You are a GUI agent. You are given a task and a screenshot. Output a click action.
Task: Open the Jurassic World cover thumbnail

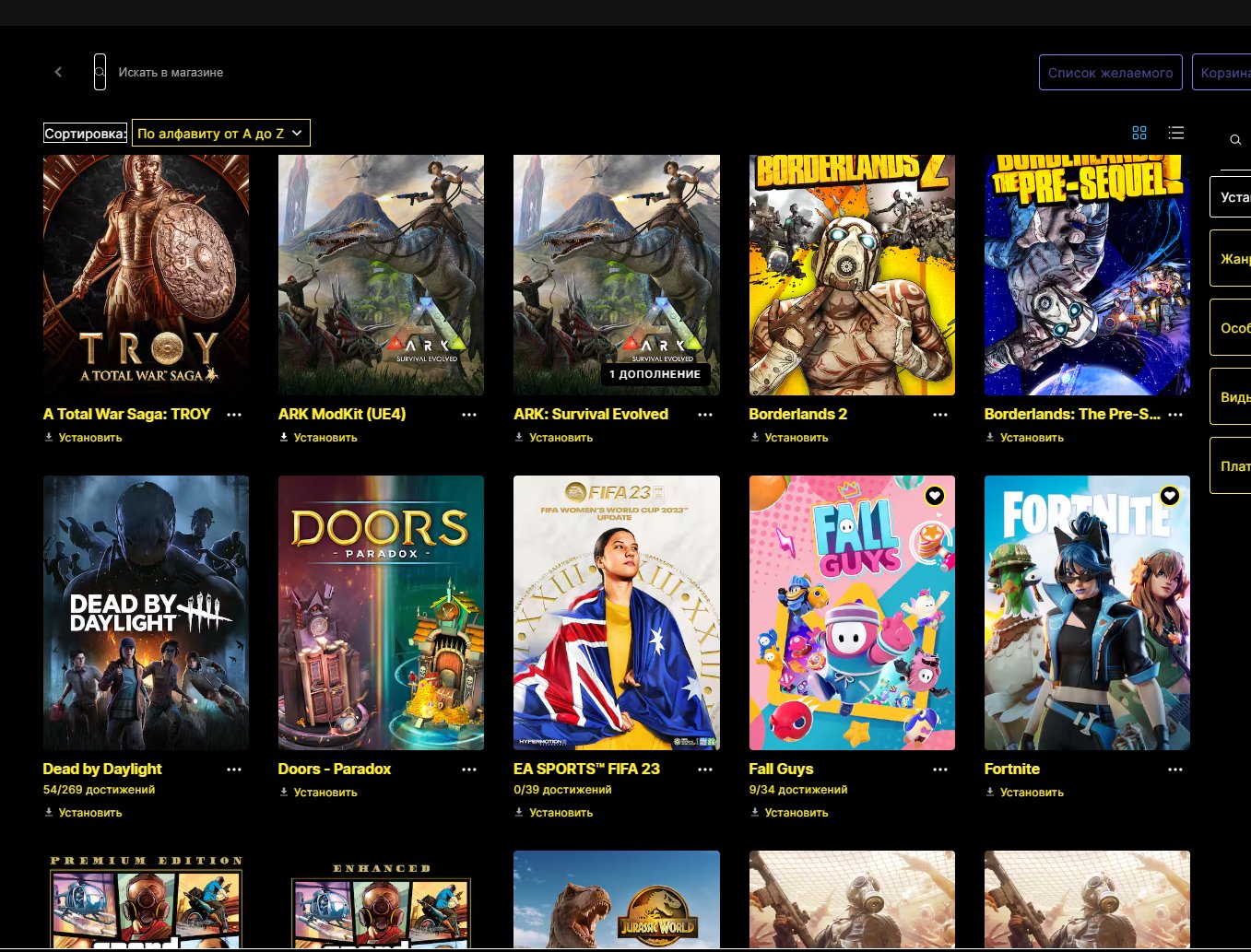617,899
